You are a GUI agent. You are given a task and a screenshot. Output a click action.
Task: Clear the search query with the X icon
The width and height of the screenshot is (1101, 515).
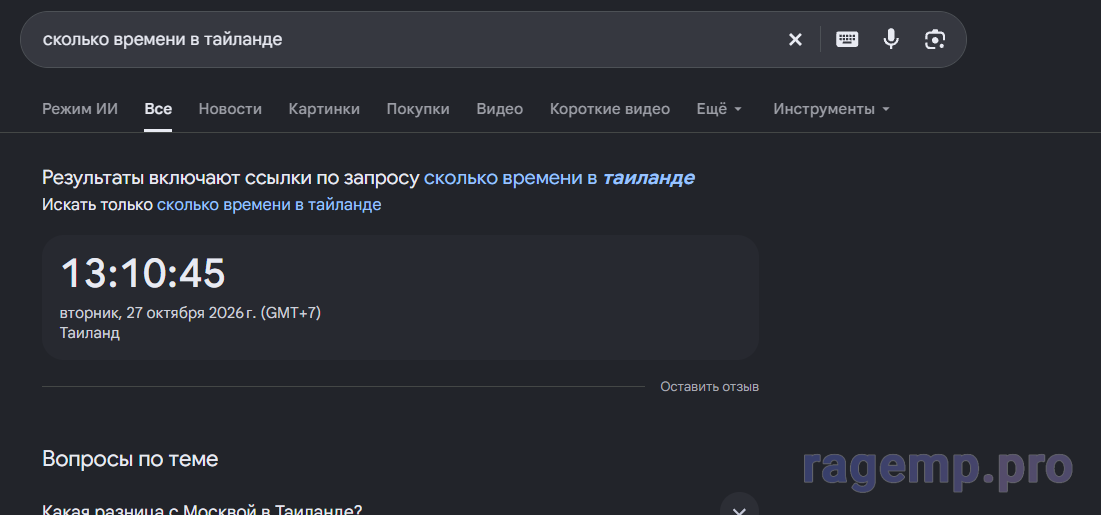pos(795,39)
